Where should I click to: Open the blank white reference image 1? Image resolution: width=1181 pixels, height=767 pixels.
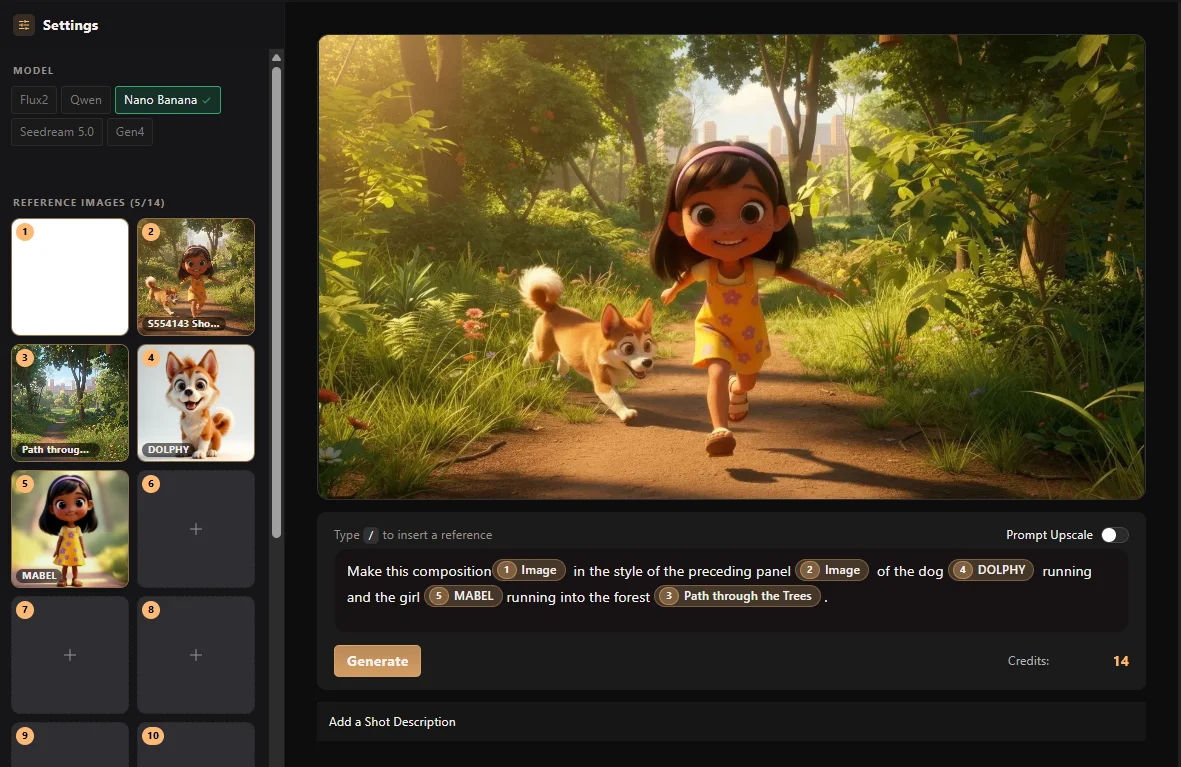coord(70,277)
